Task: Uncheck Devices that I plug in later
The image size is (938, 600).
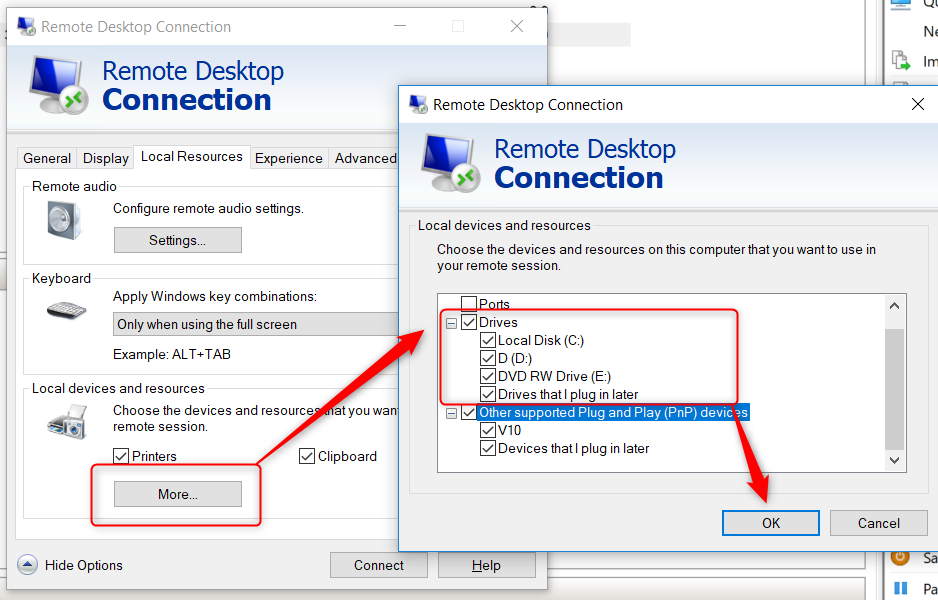Action: 488,448
